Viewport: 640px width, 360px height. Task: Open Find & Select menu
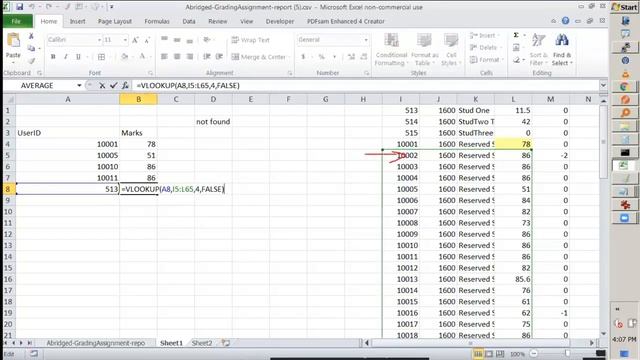[x=562, y=50]
